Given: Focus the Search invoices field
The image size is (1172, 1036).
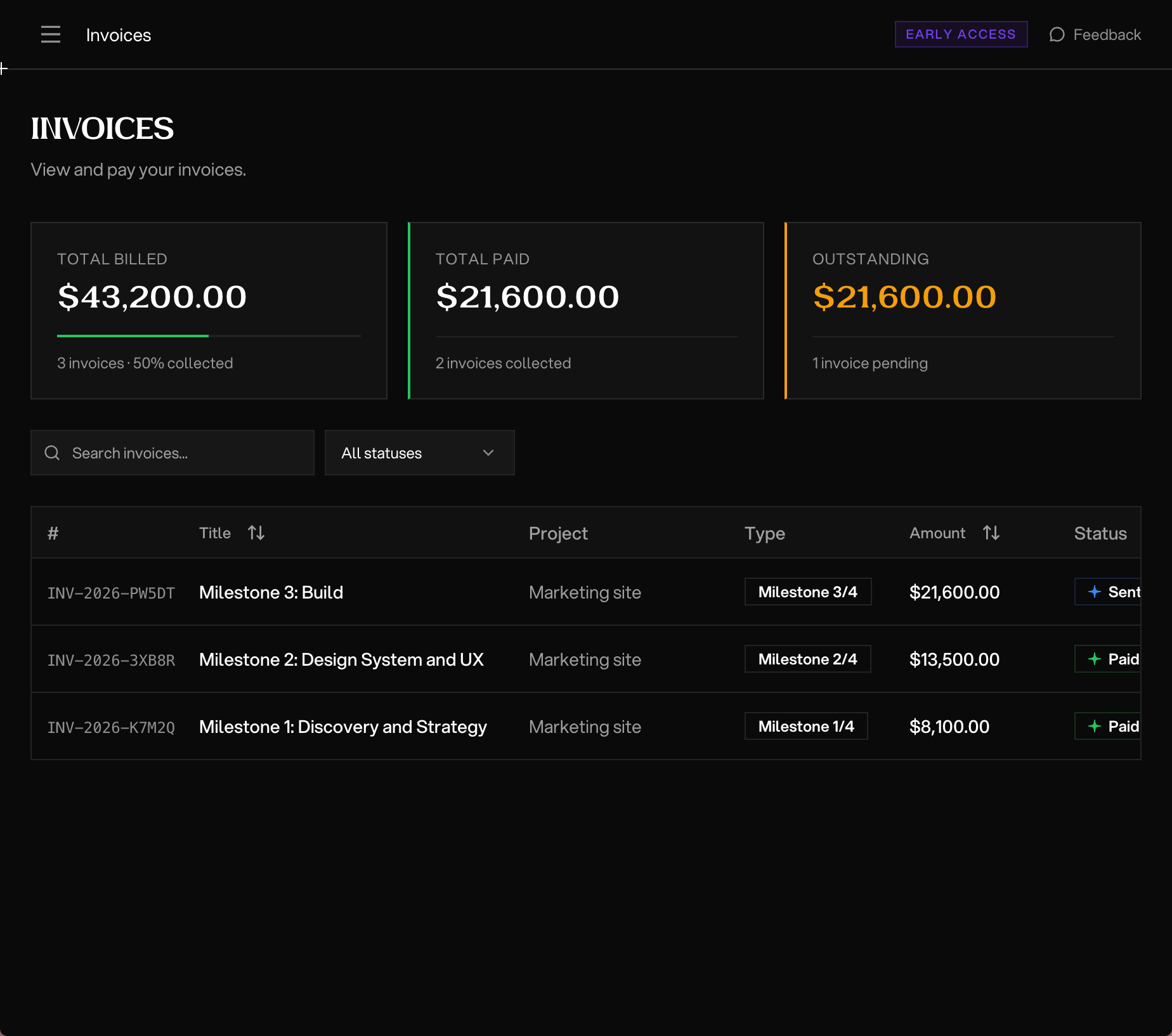Looking at the screenshot, I should pyautogui.click(x=173, y=453).
